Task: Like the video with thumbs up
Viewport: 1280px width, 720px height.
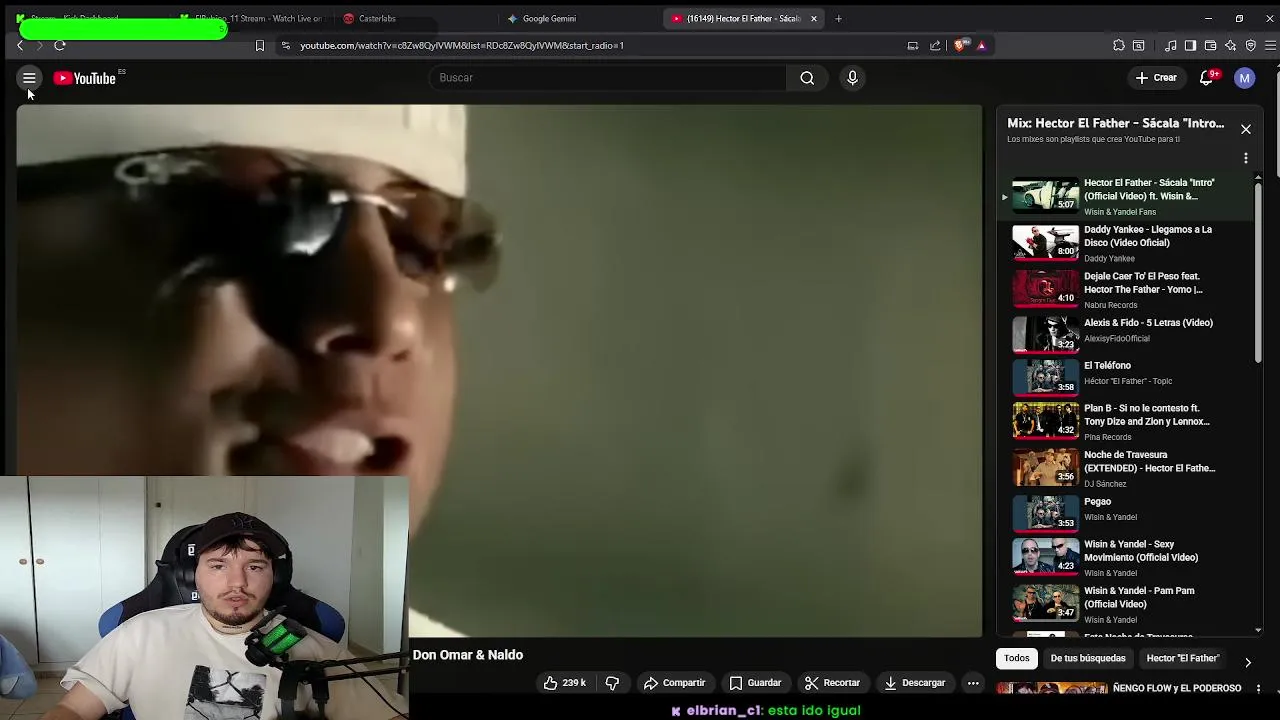Action: [563, 683]
